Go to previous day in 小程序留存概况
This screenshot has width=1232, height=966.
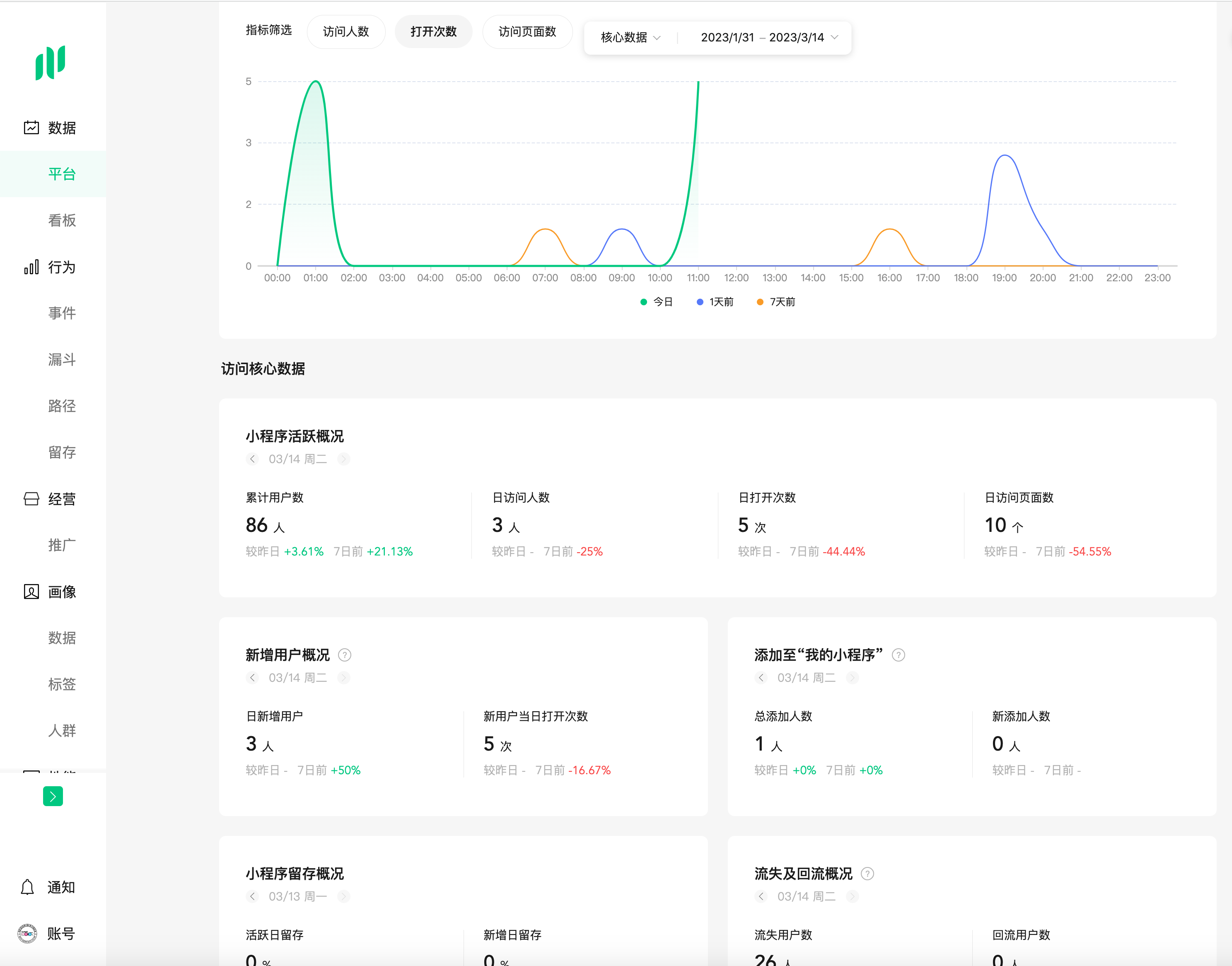click(252, 896)
